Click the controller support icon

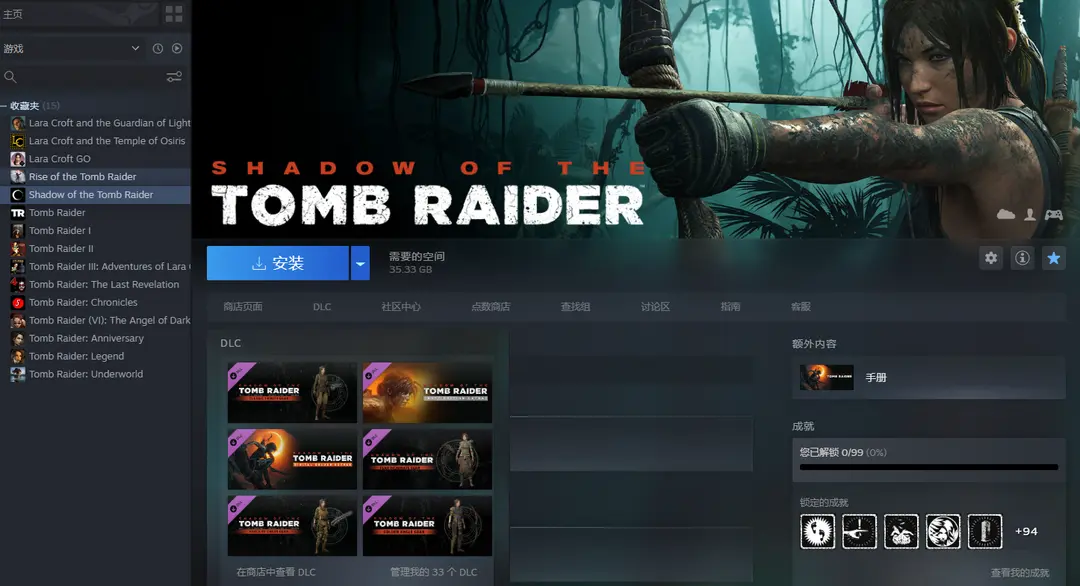1054,215
